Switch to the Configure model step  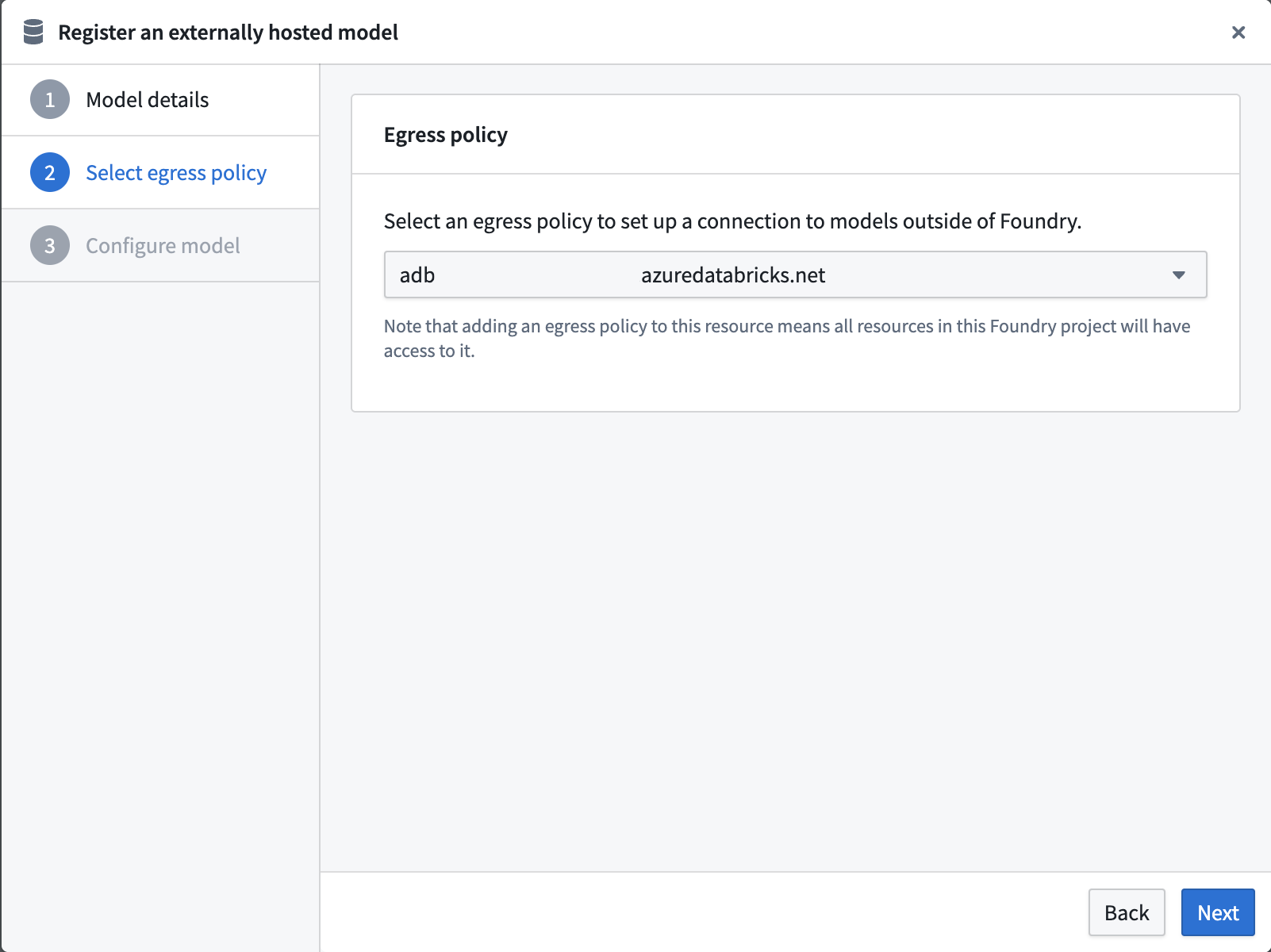[163, 245]
